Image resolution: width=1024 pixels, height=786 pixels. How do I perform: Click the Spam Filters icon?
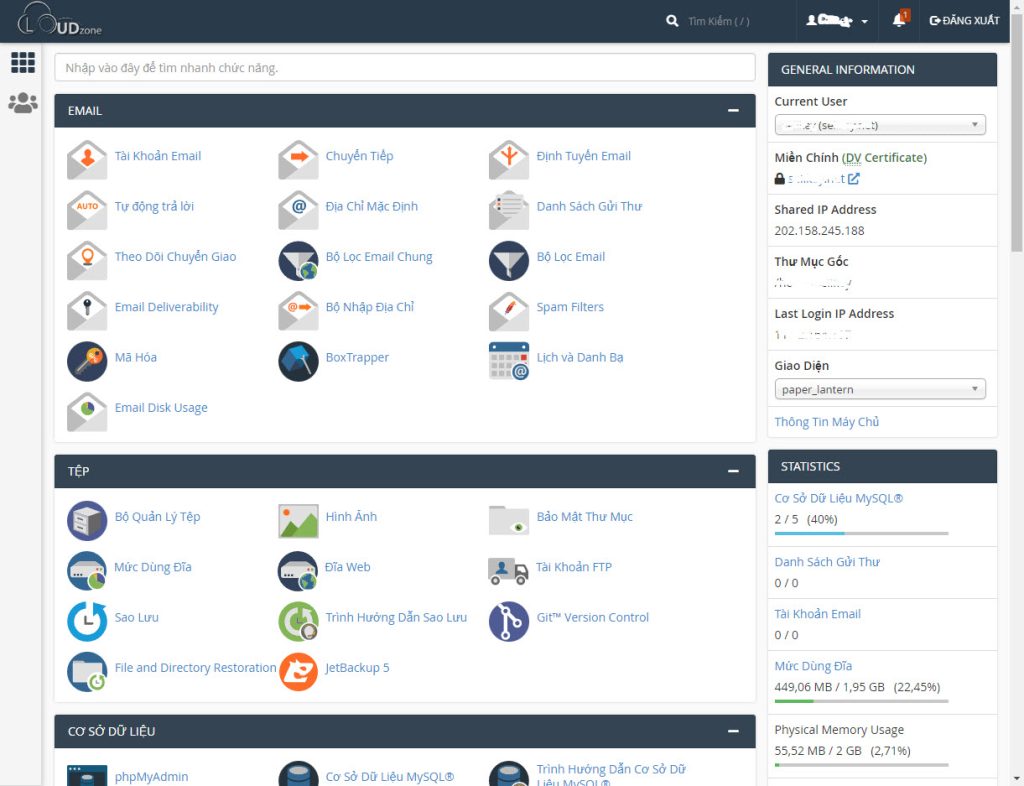click(508, 309)
